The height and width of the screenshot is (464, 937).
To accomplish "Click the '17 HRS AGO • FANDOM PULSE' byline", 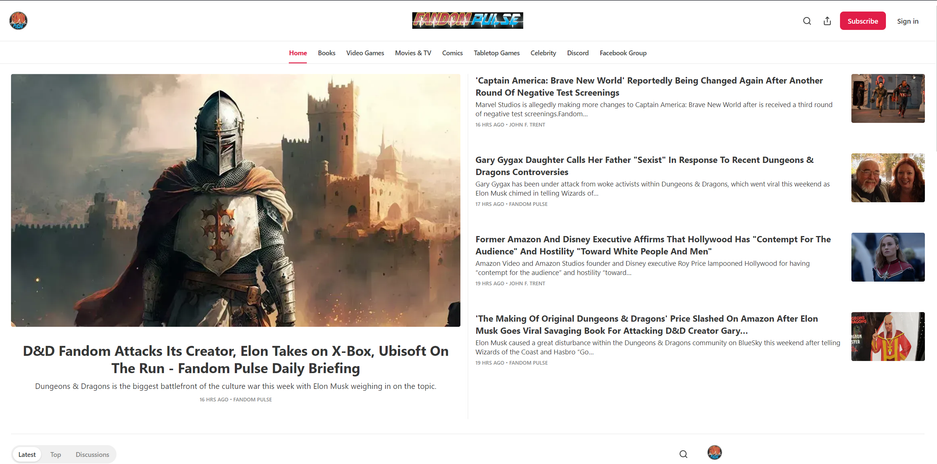I will point(512,204).
